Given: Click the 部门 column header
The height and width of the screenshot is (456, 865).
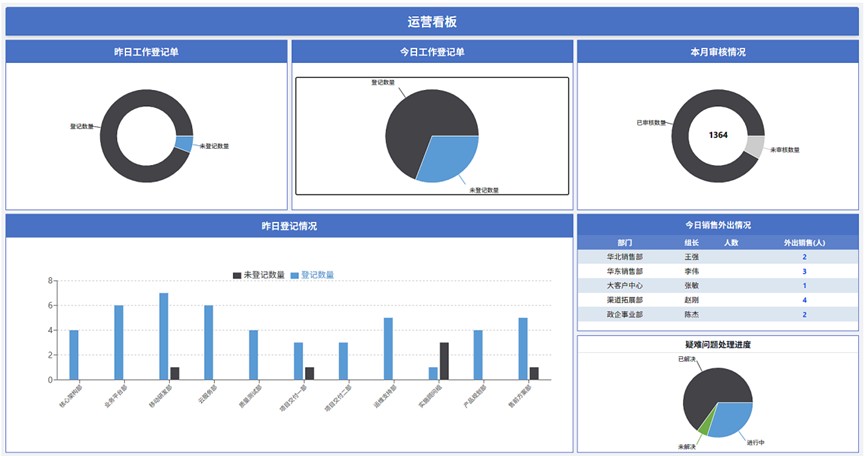Looking at the screenshot, I should click(x=625, y=242).
